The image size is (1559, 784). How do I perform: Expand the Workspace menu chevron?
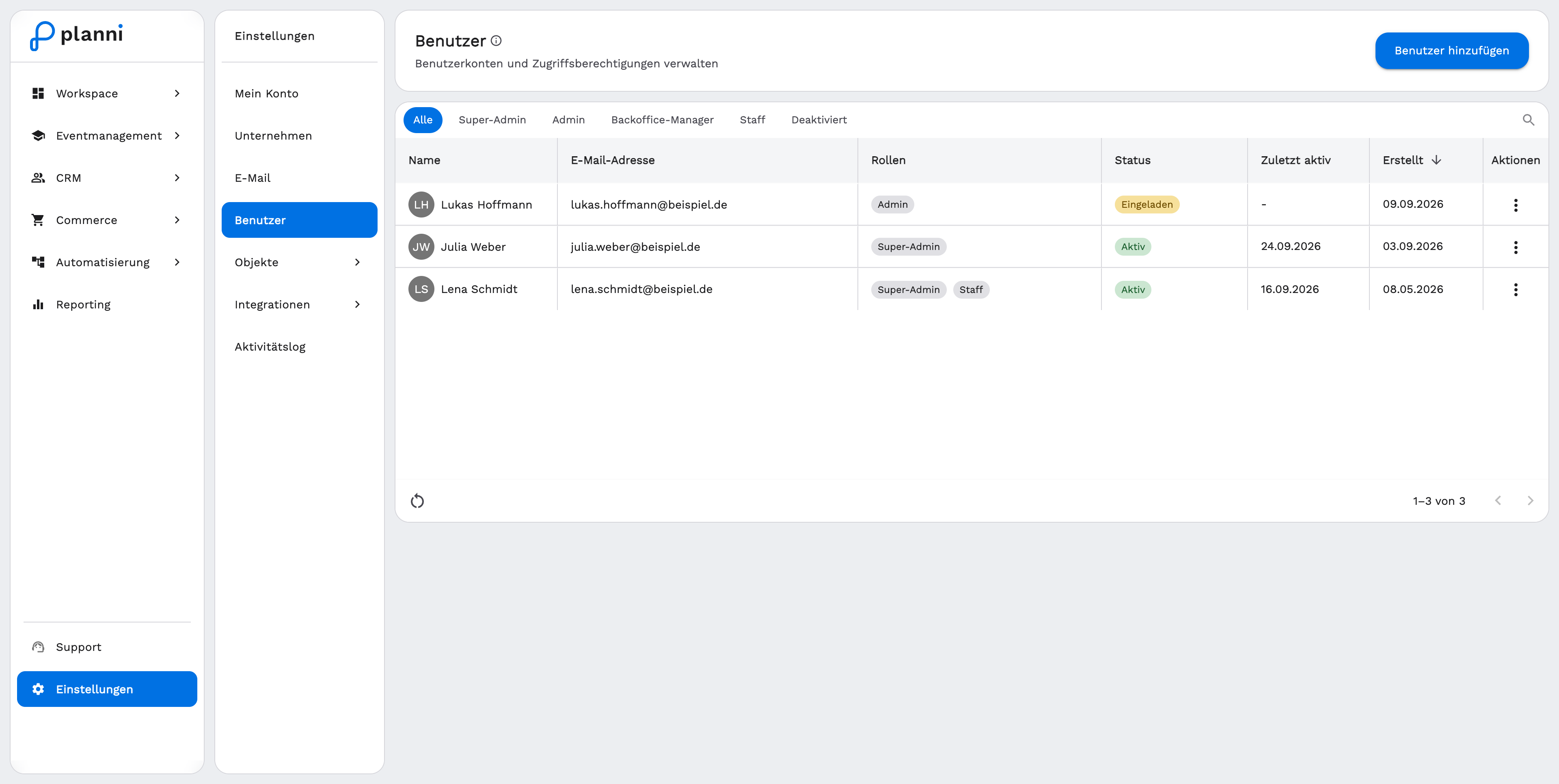[x=177, y=93]
